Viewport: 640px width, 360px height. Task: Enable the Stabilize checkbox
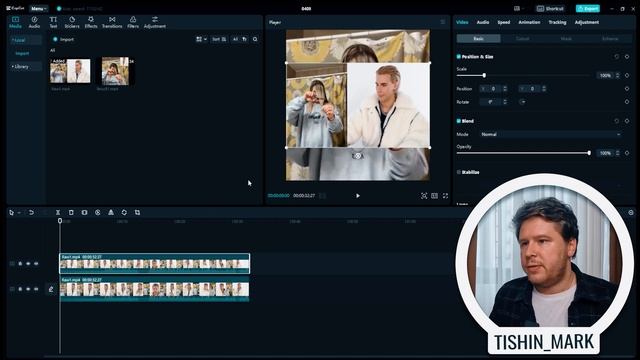[458, 172]
